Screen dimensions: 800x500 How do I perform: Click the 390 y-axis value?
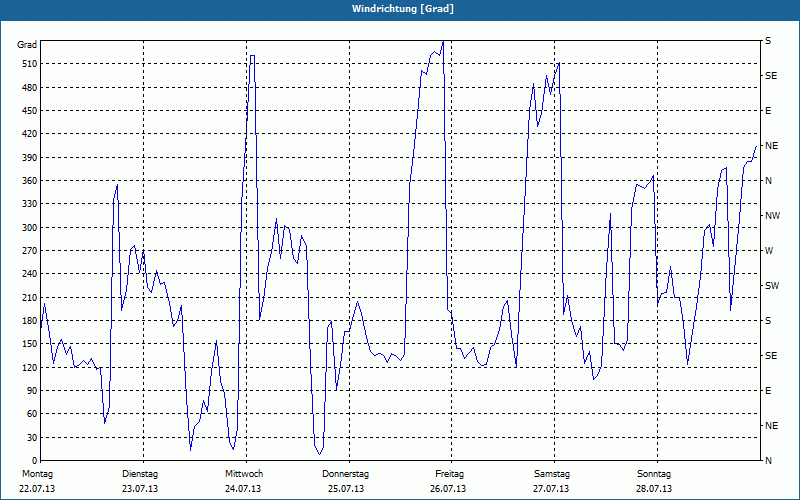point(30,158)
